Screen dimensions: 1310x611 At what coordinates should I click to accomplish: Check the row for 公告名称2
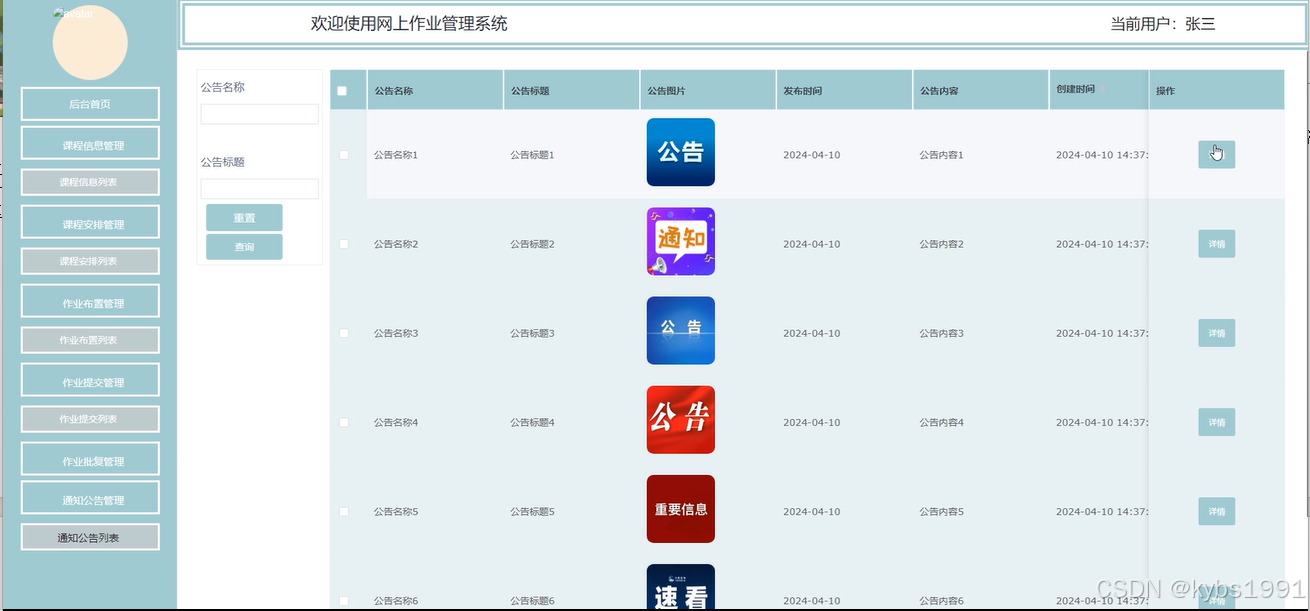pyautogui.click(x=344, y=244)
